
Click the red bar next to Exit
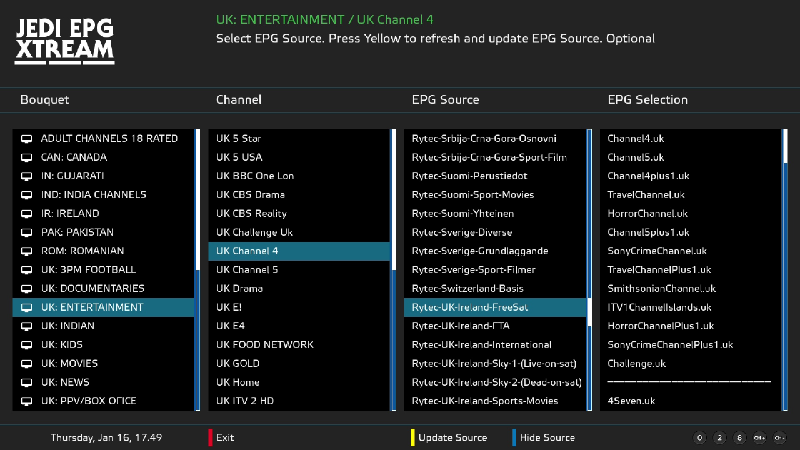tap(210, 438)
